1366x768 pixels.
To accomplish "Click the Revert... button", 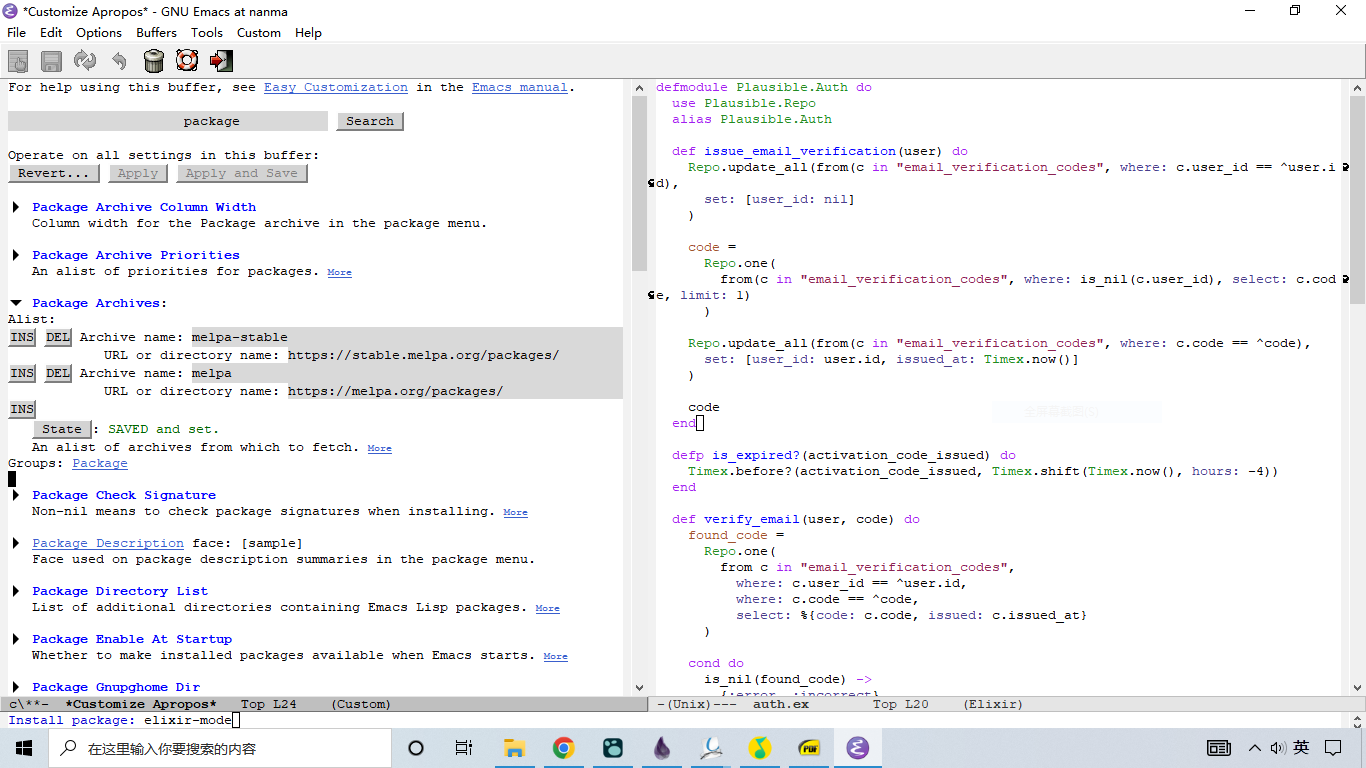I will [54, 173].
